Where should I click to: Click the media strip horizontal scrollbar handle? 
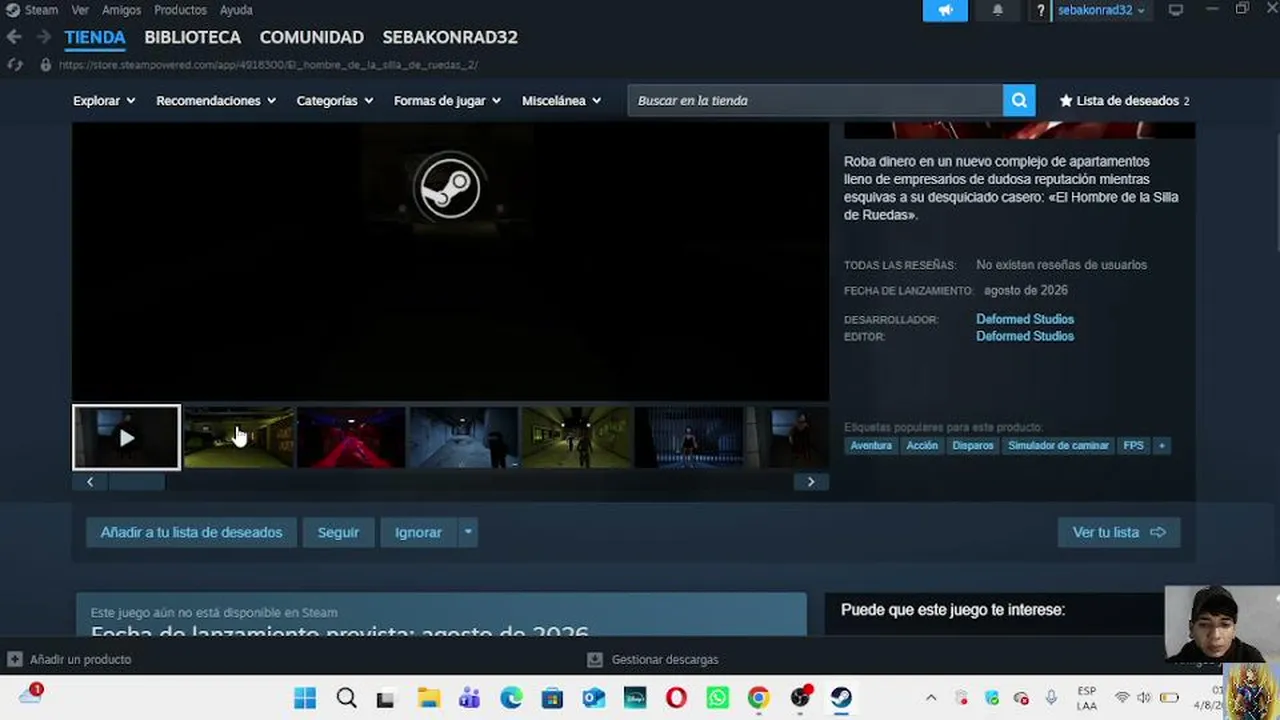click(x=136, y=482)
